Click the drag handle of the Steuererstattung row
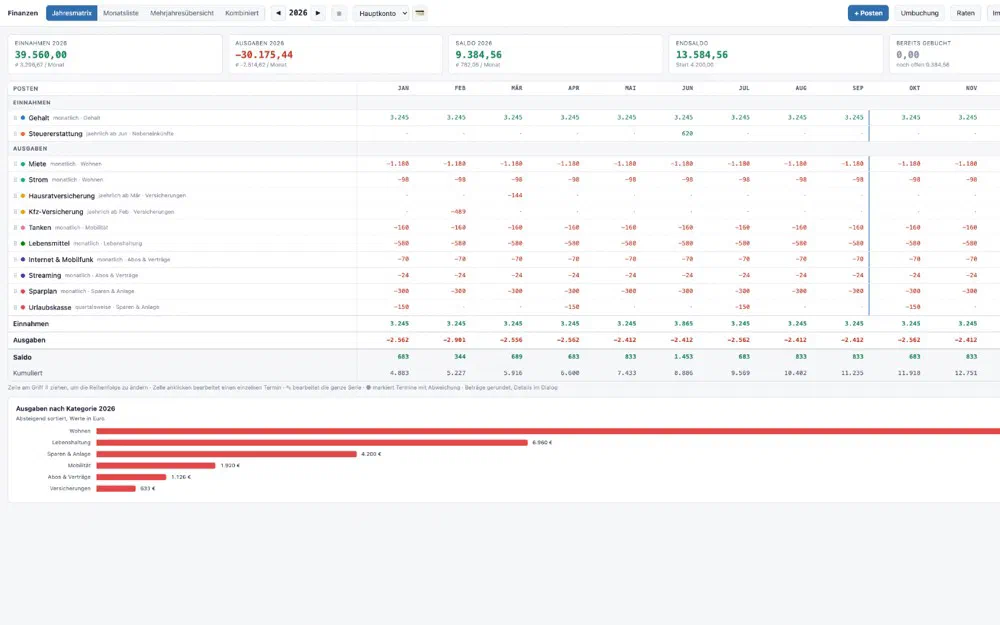The height and width of the screenshot is (625, 1000). pyautogui.click(x=15, y=134)
